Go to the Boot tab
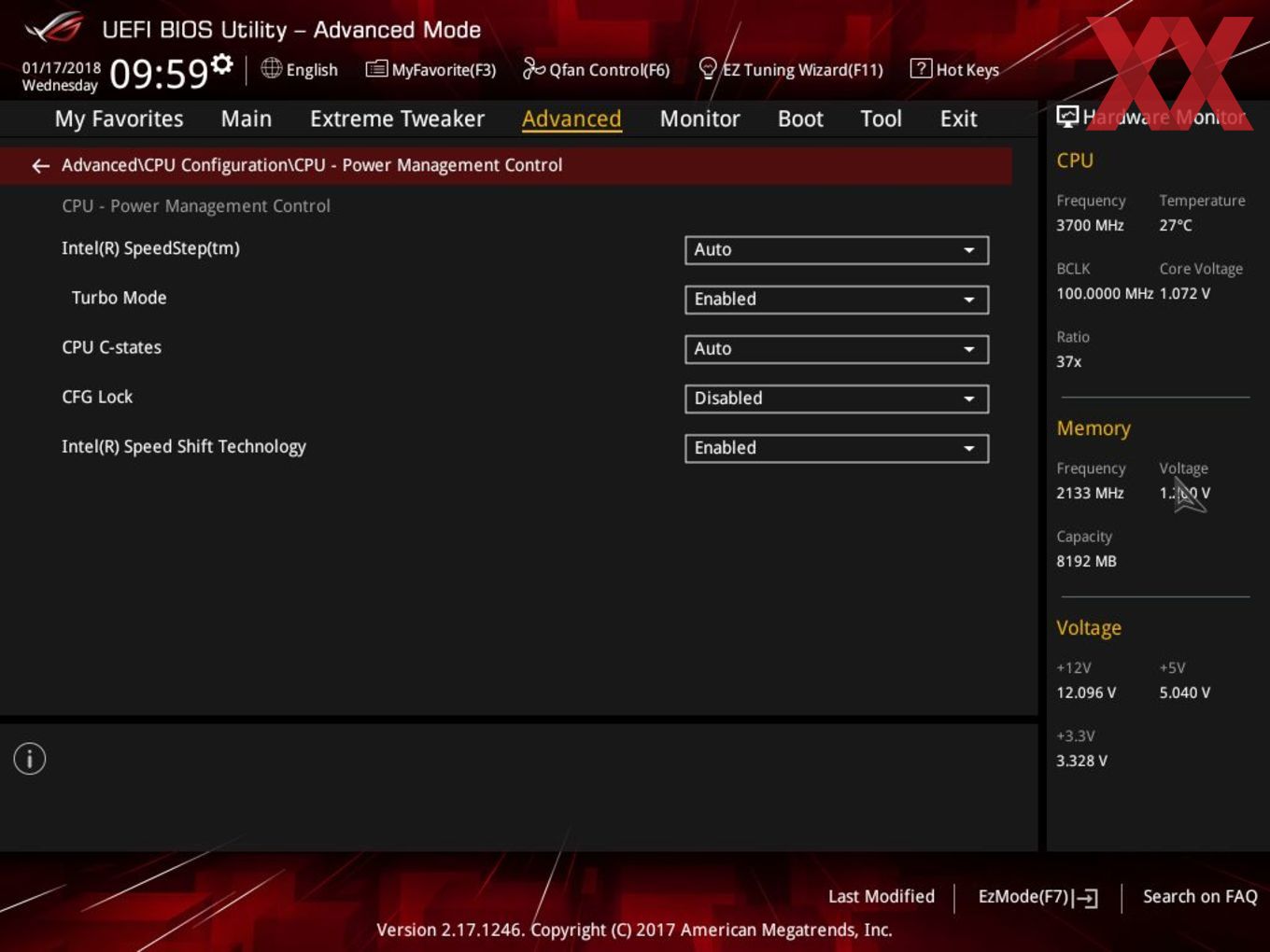The width and height of the screenshot is (1270, 952). (x=800, y=119)
